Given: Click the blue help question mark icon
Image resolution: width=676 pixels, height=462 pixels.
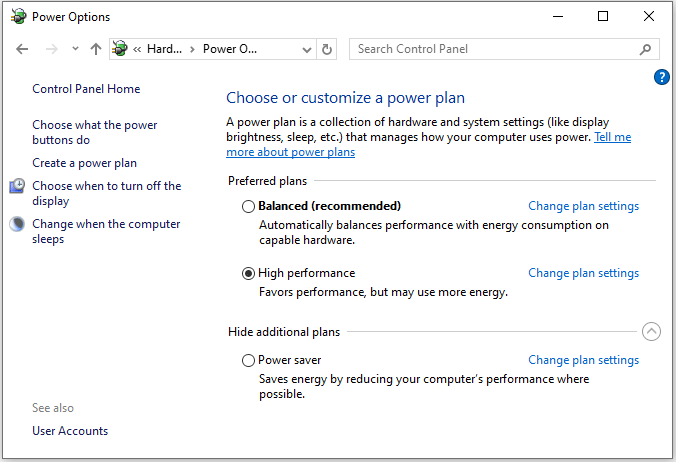Looking at the screenshot, I should point(661,77).
